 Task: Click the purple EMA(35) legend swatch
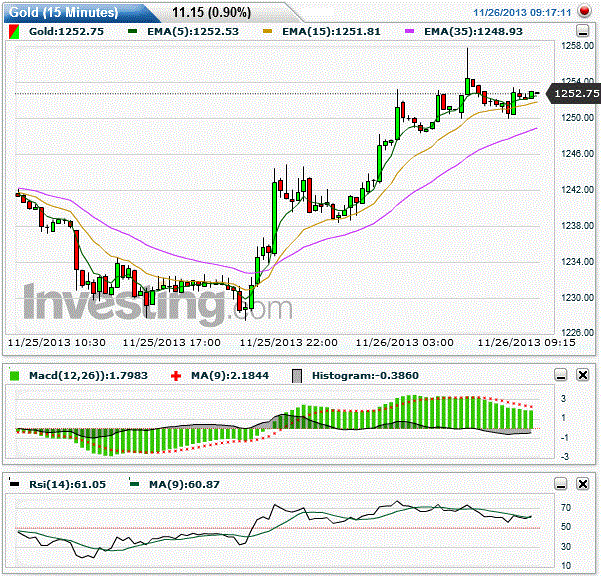pos(409,31)
